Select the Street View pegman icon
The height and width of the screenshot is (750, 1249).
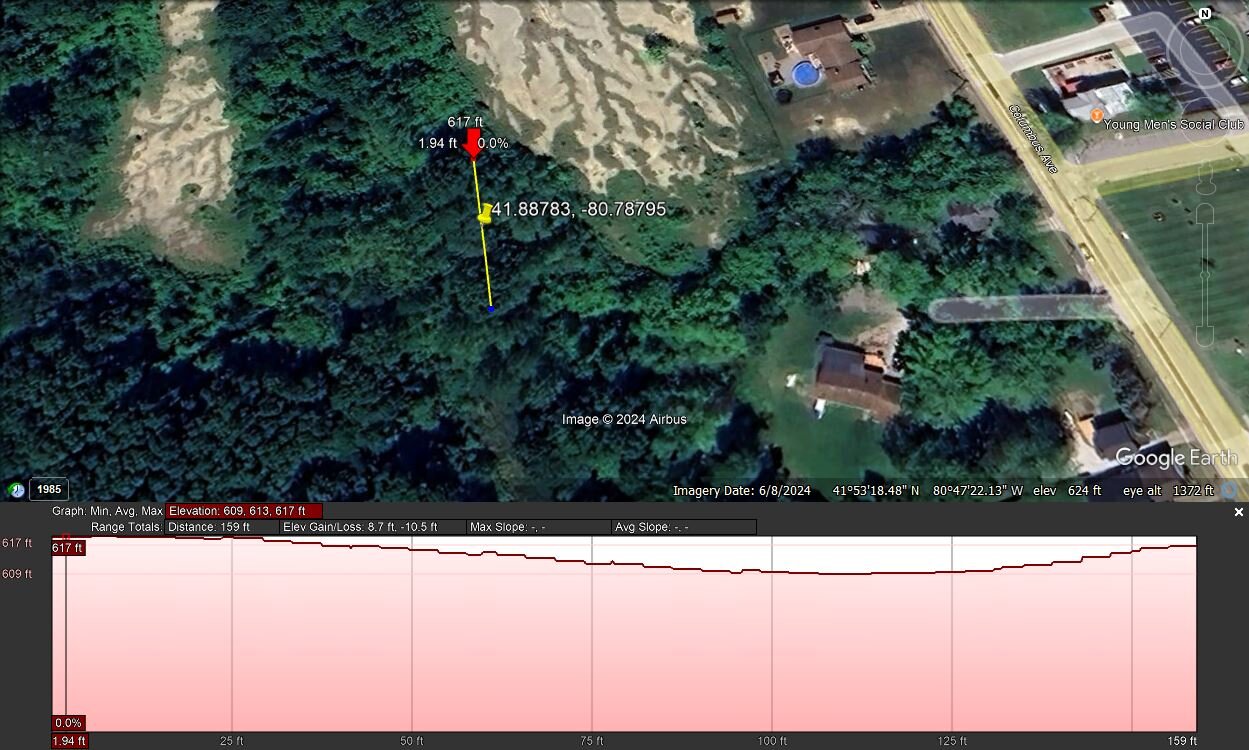1205,180
